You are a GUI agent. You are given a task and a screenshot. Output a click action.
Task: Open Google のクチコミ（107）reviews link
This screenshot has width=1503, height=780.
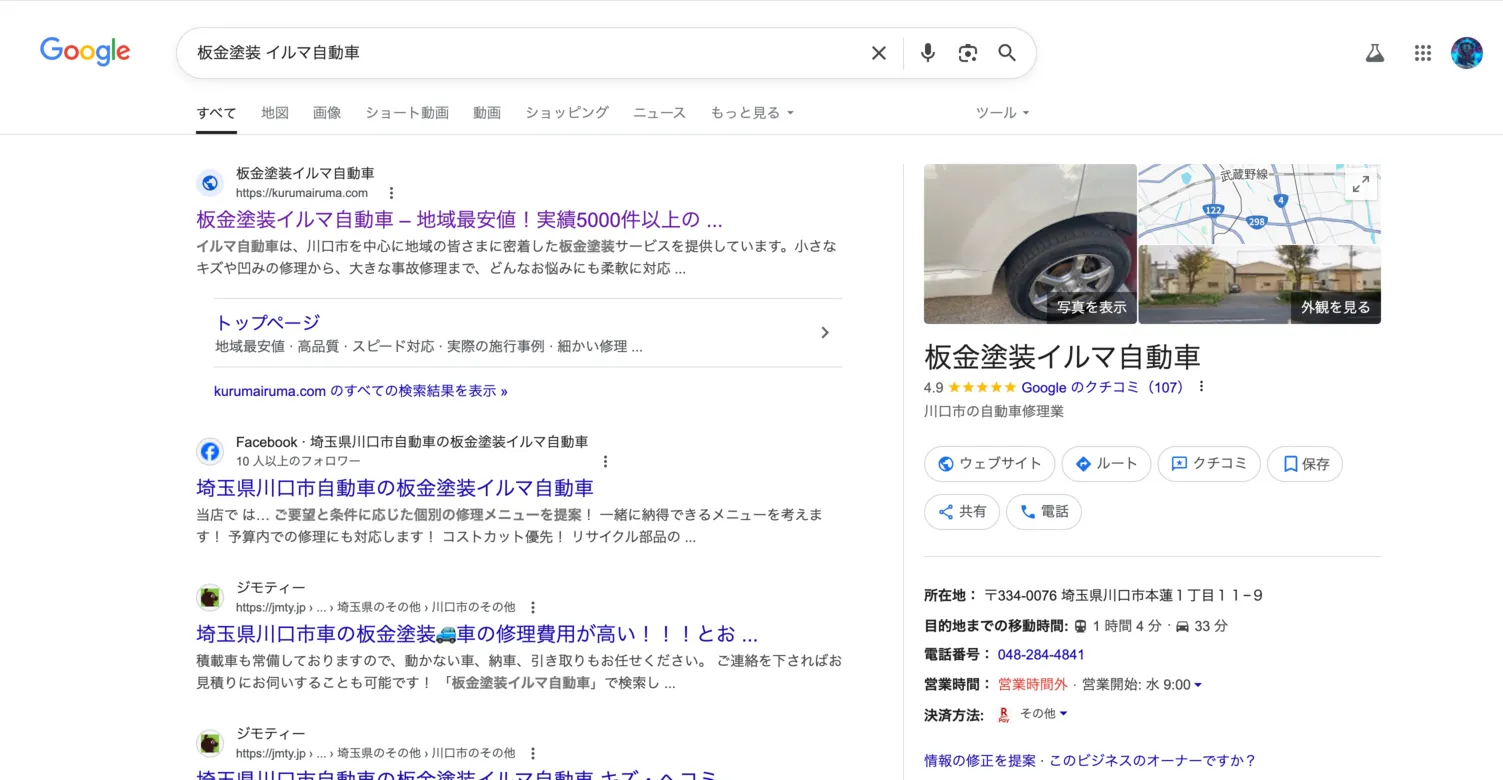1103,387
